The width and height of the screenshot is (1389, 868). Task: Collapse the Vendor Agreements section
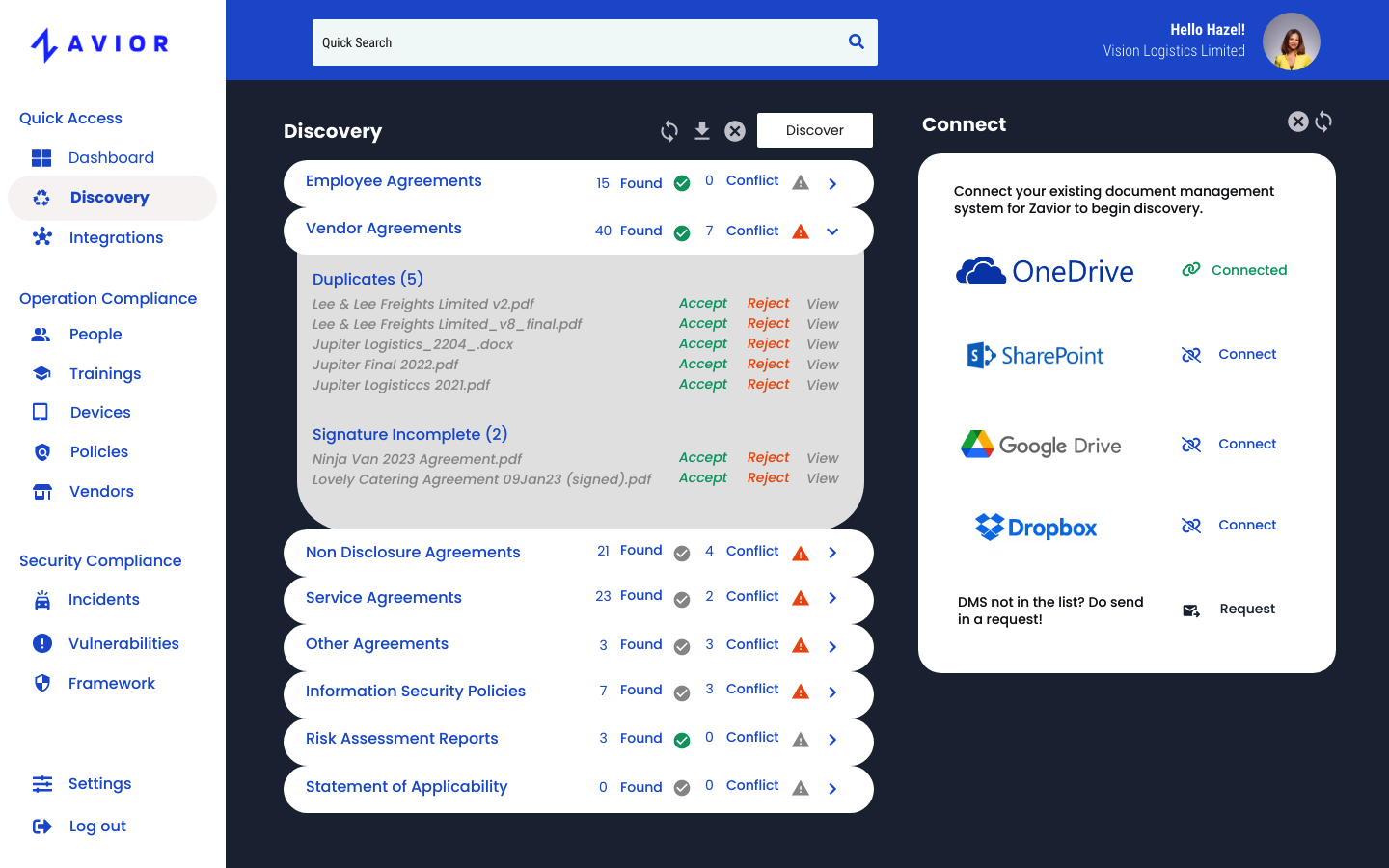tap(832, 231)
